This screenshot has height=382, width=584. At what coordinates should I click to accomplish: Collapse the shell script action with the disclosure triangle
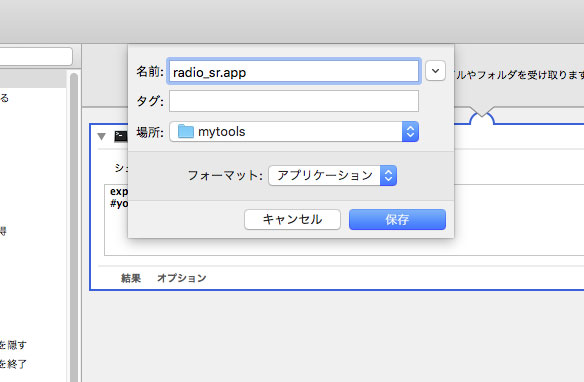(101, 137)
